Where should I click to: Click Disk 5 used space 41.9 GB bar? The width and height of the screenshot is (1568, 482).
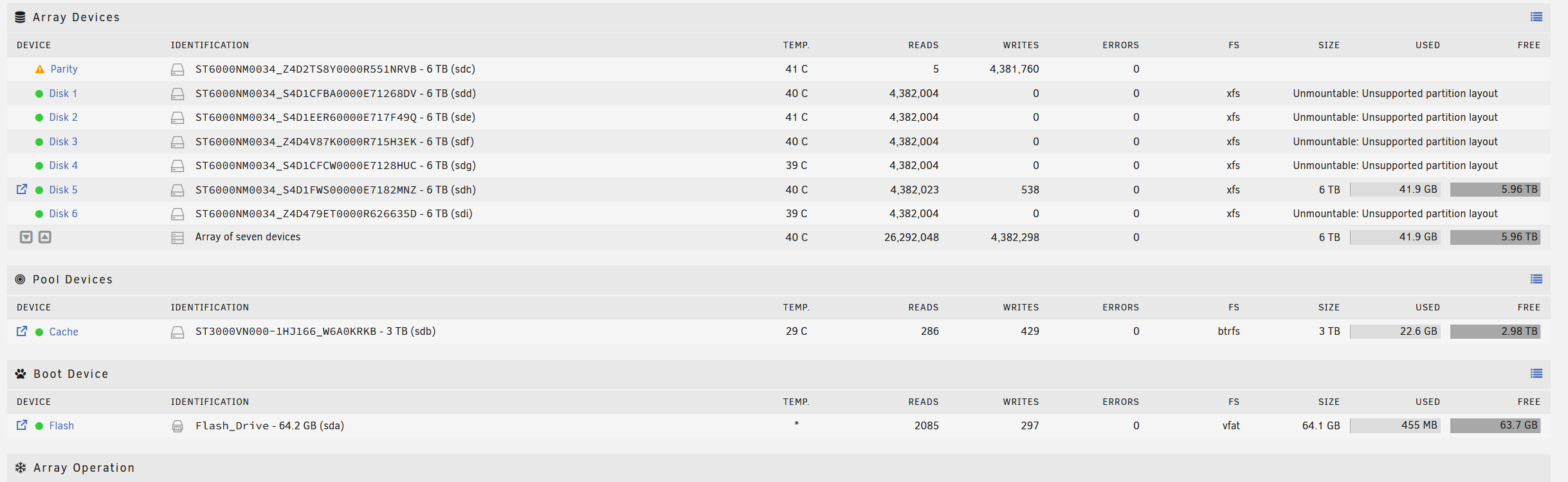click(1395, 190)
